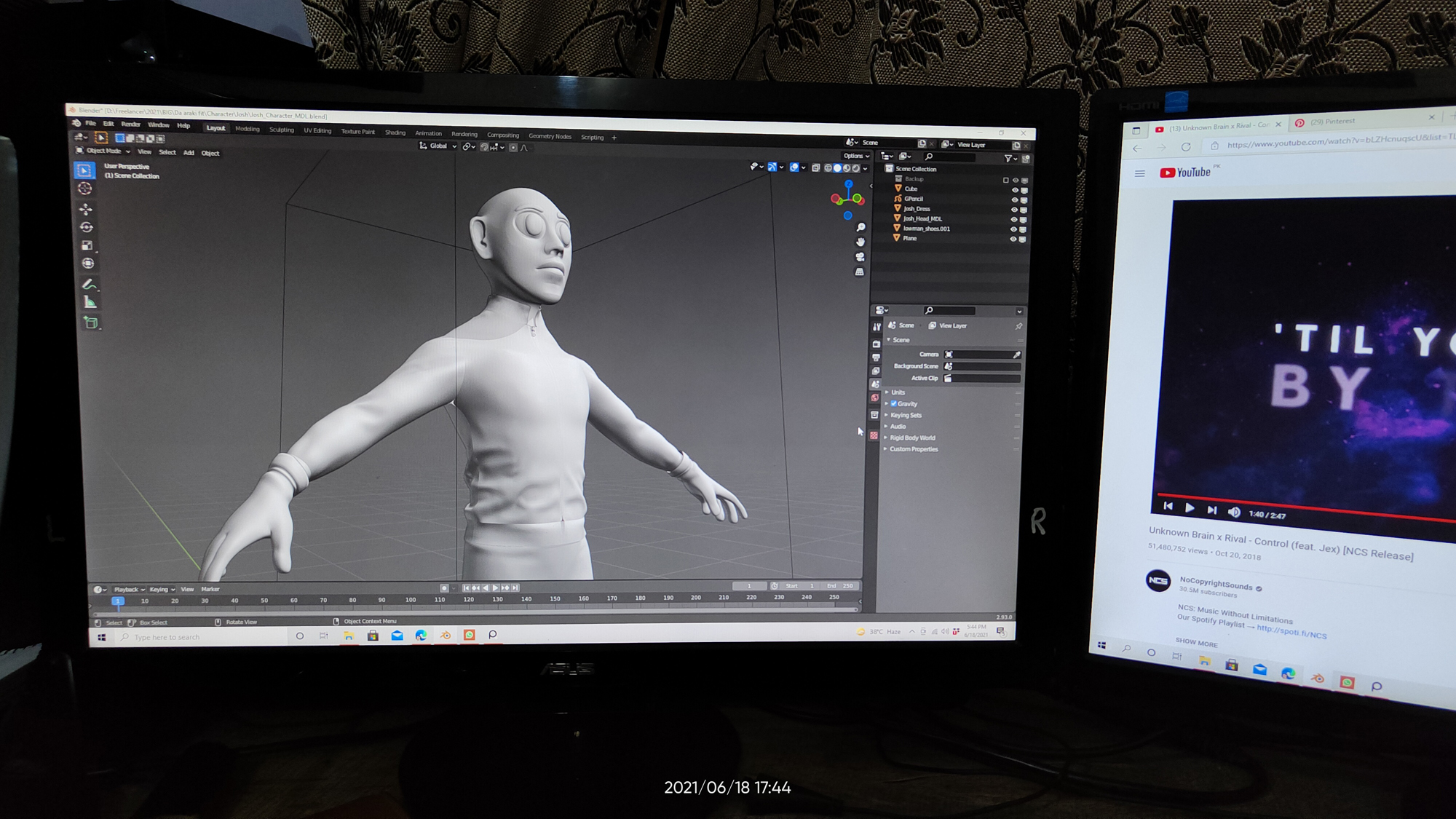
Task: Click the Blender logo menu icon
Action: [x=76, y=123]
